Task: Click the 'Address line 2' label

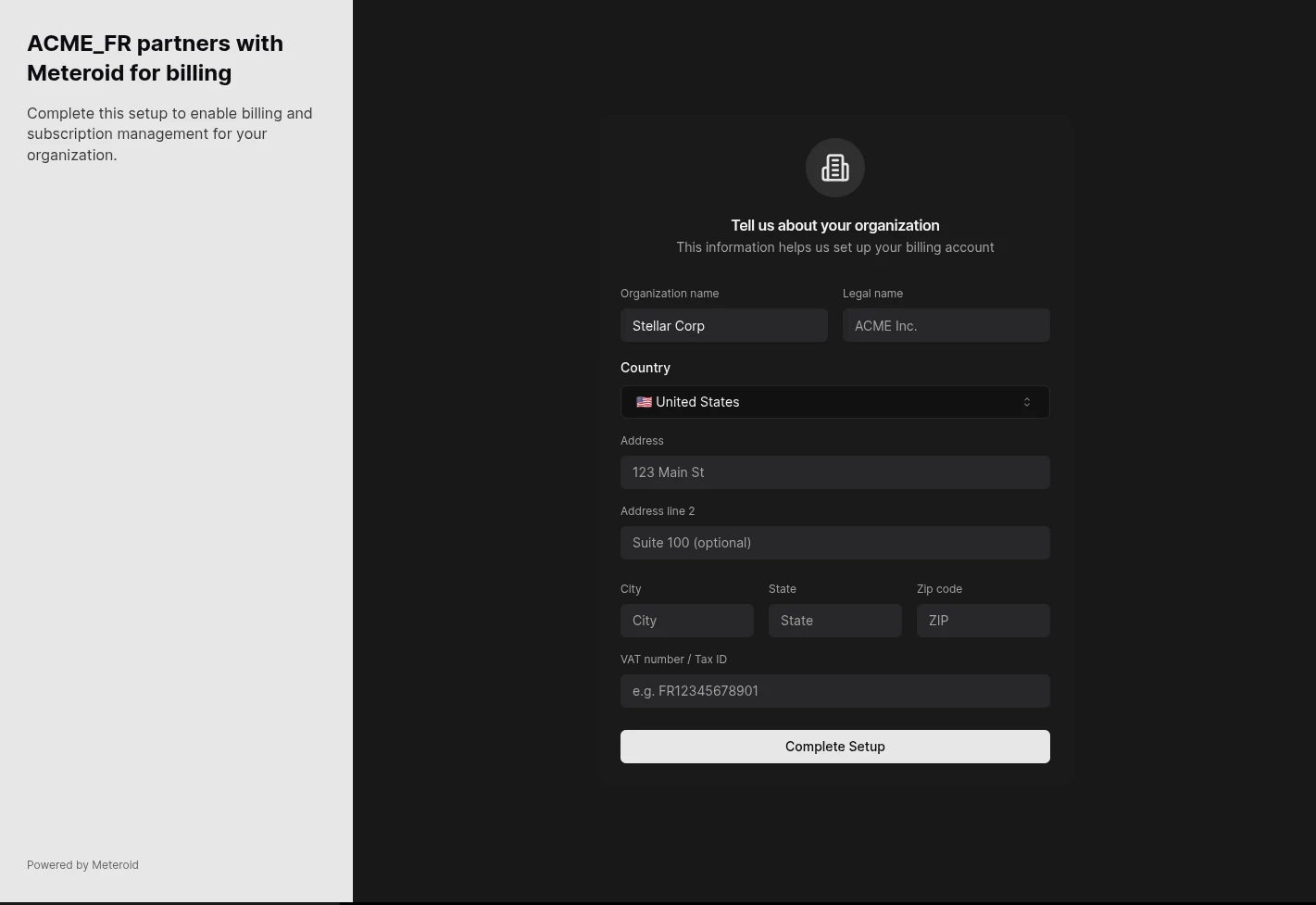Action: [658, 511]
